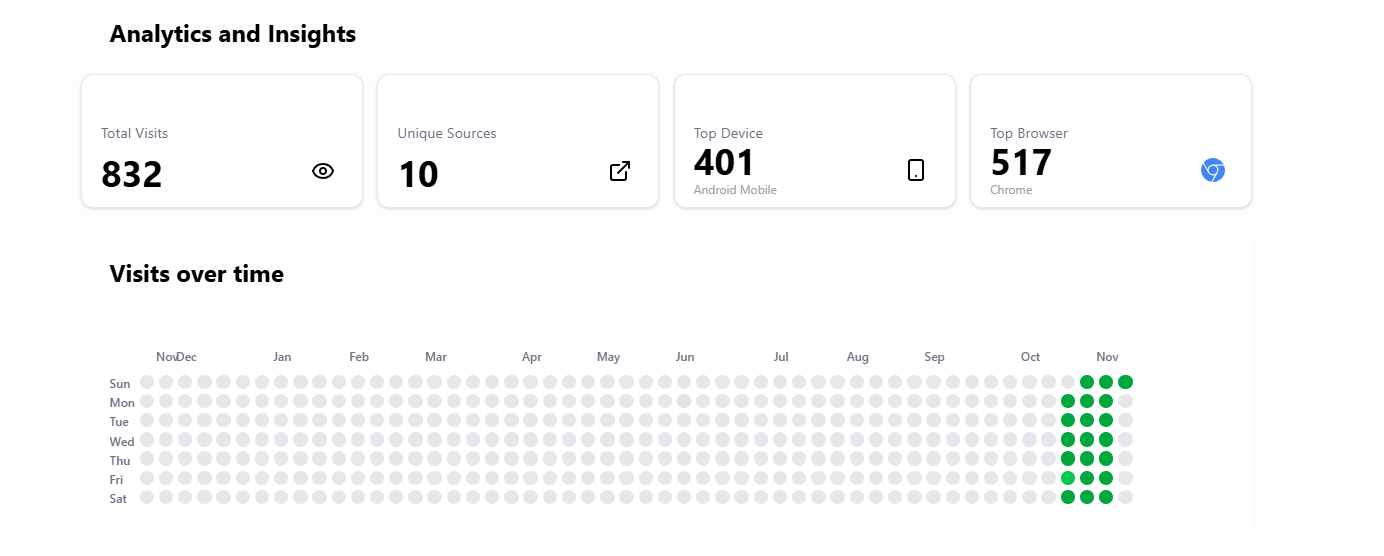Click the Android Mobile device label
Viewport: 1384px width, 556px height.
tap(735, 190)
